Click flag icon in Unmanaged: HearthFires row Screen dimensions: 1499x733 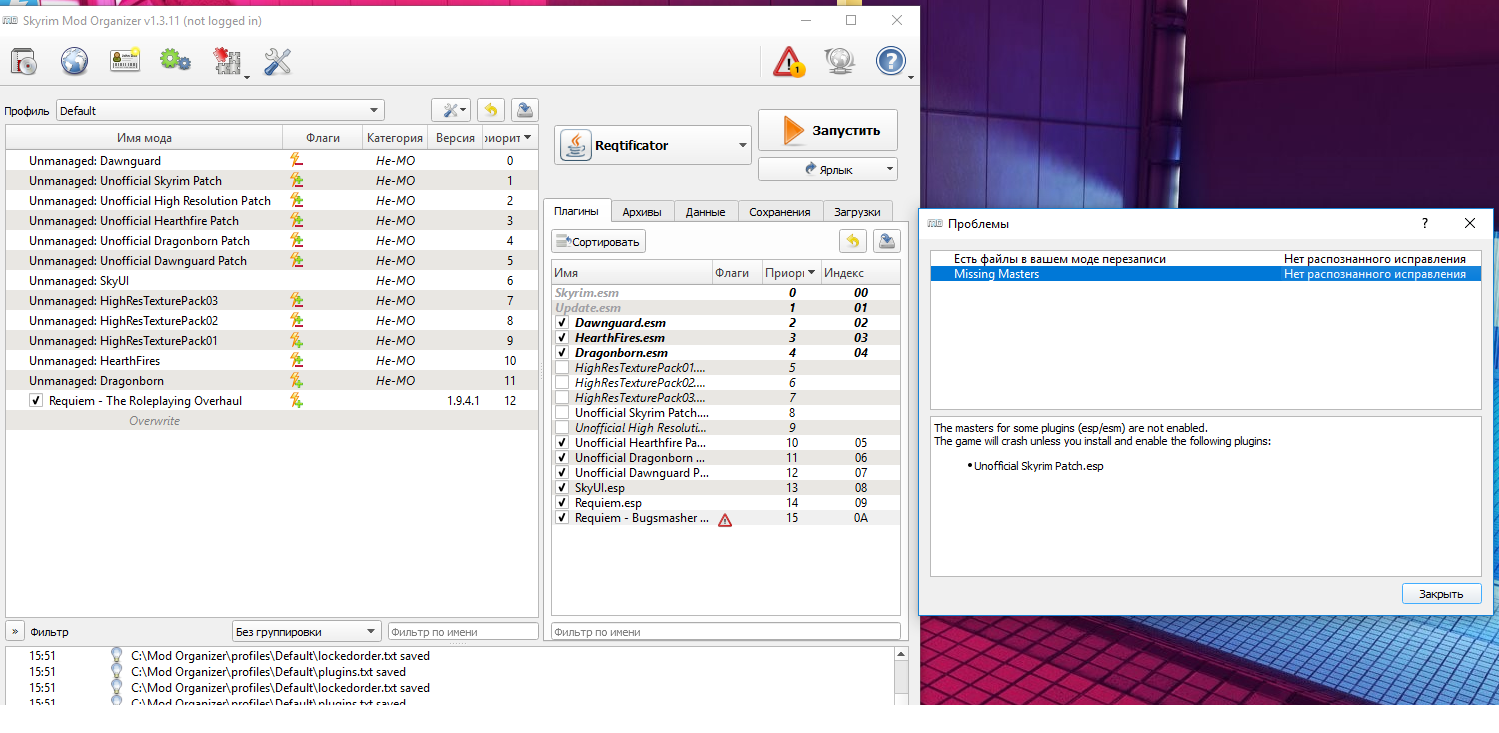(x=296, y=360)
